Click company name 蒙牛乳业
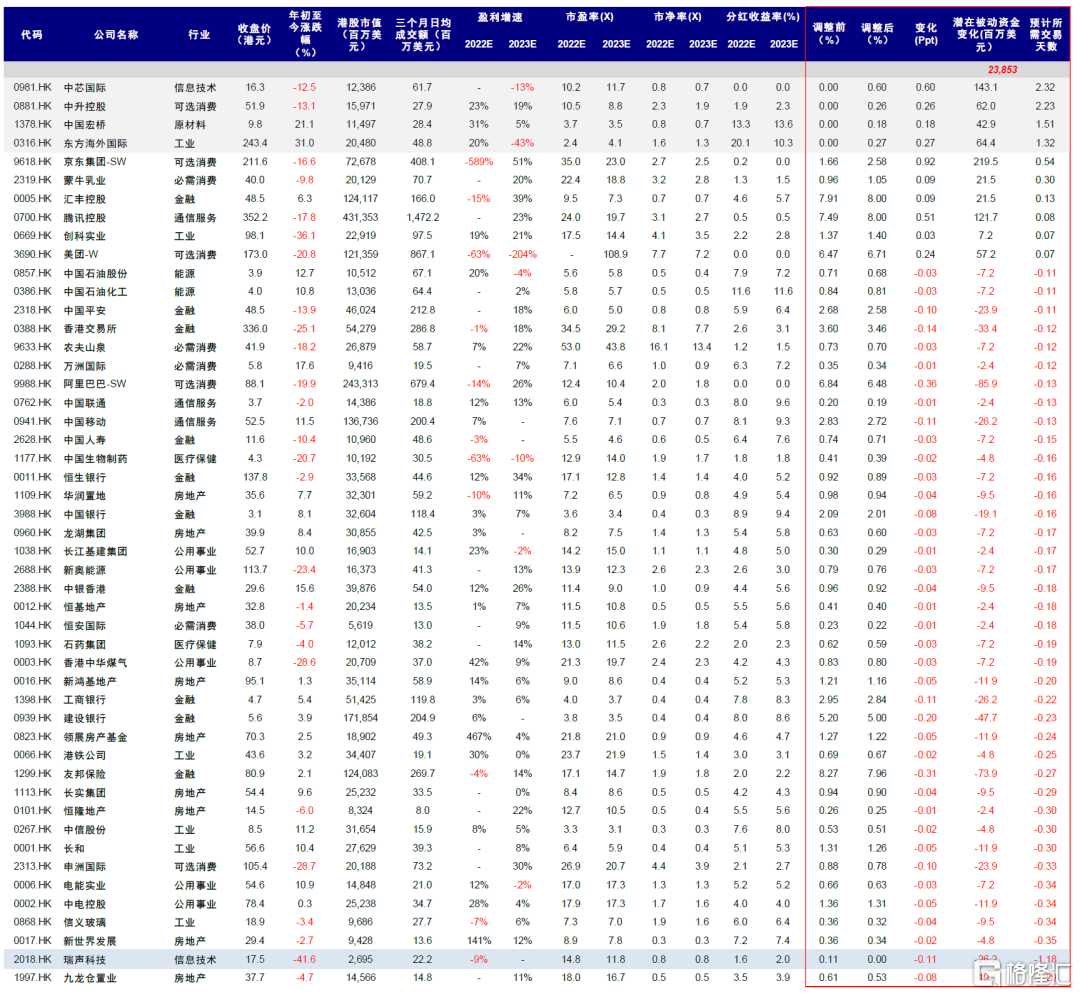This screenshot has width=1080, height=996. [x=85, y=180]
